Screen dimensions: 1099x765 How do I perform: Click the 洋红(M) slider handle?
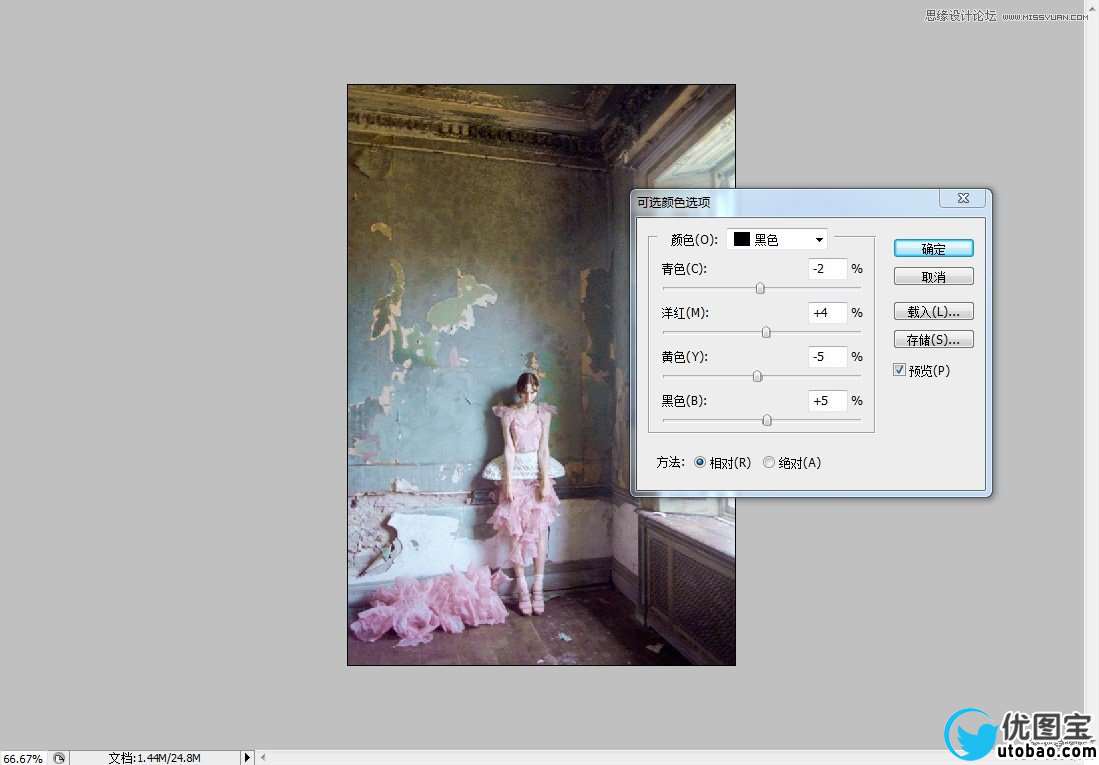click(766, 332)
